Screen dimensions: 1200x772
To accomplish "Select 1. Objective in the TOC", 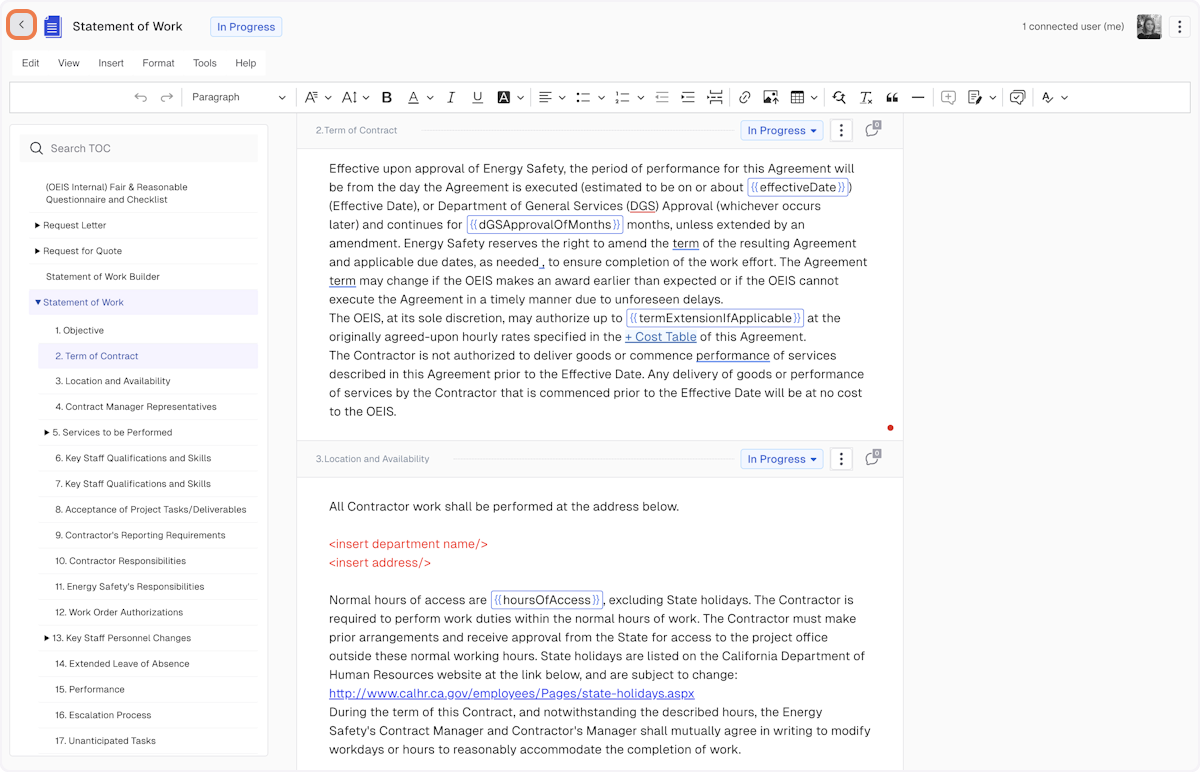I will [x=80, y=330].
